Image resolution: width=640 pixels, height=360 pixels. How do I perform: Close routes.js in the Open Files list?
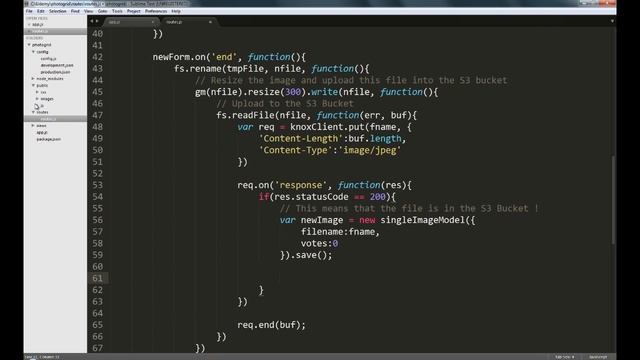pos(29,31)
